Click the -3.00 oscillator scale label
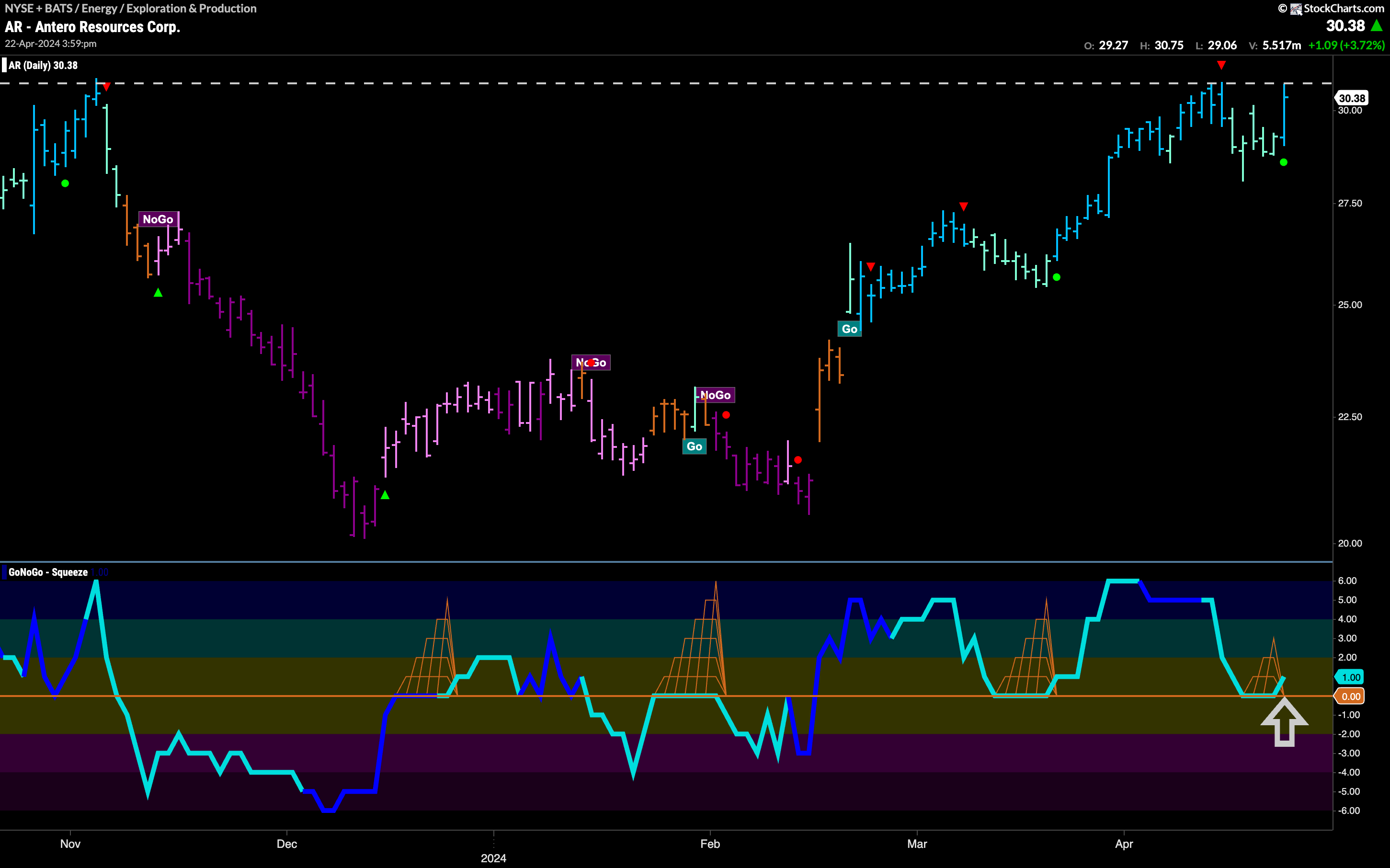Image resolution: width=1390 pixels, height=868 pixels. pos(1349,753)
